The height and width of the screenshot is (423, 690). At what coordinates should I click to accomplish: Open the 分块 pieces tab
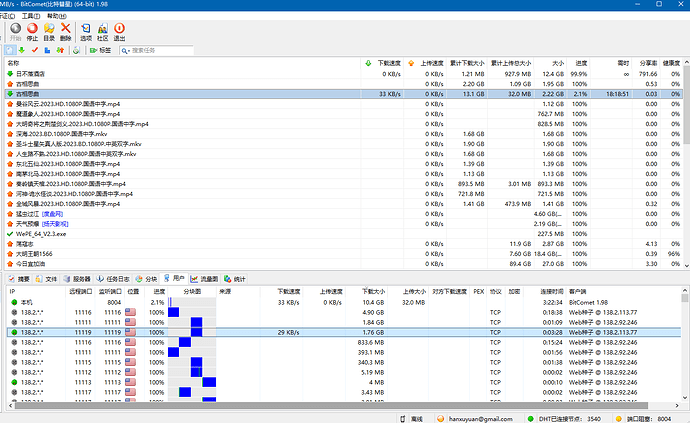tap(146, 279)
